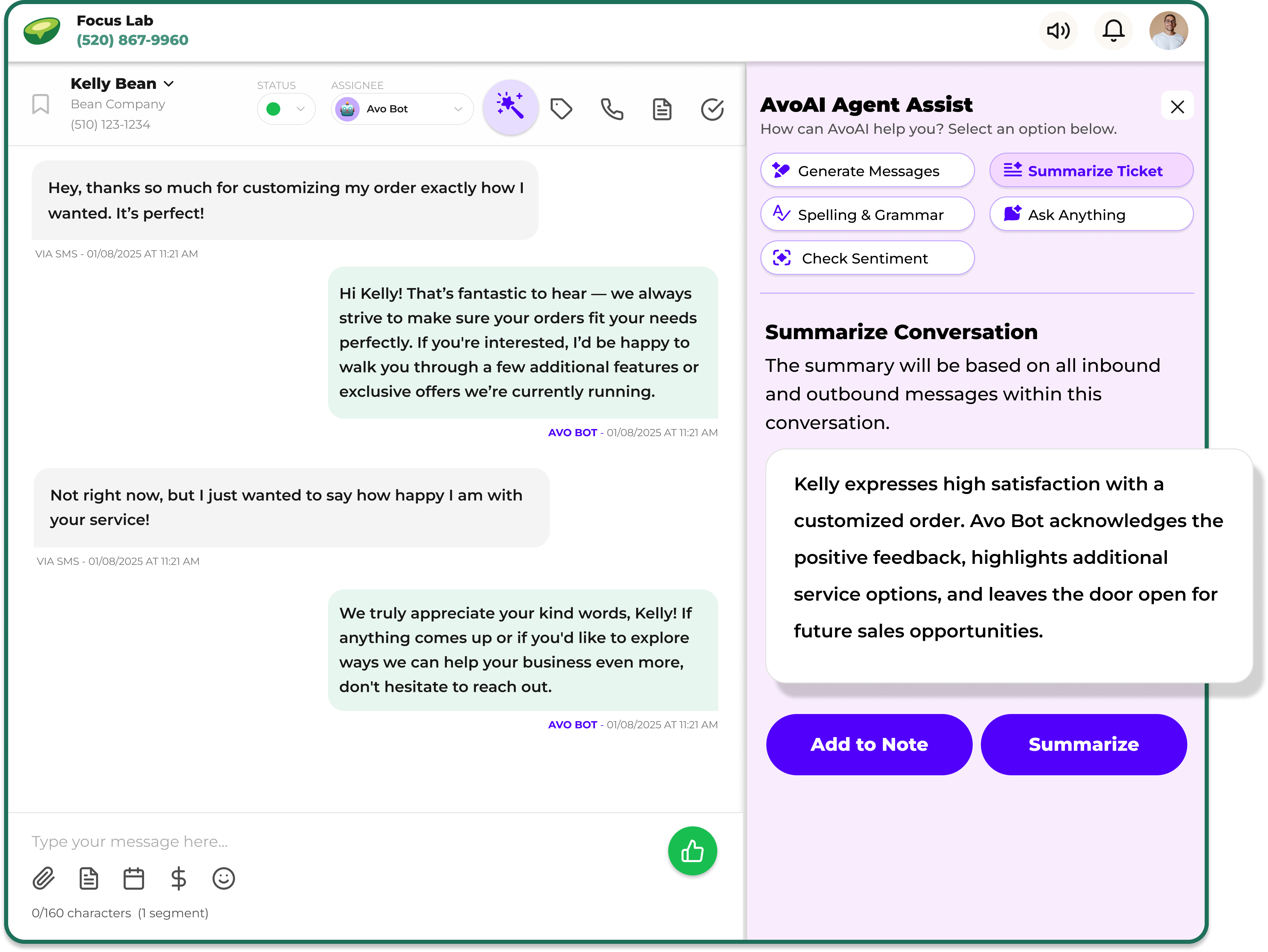Viewport: 1268px width, 952px height.
Task: Click the "0/160 characters (1 segment)" counter
Action: pyautogui.click(x=120, y=913)
